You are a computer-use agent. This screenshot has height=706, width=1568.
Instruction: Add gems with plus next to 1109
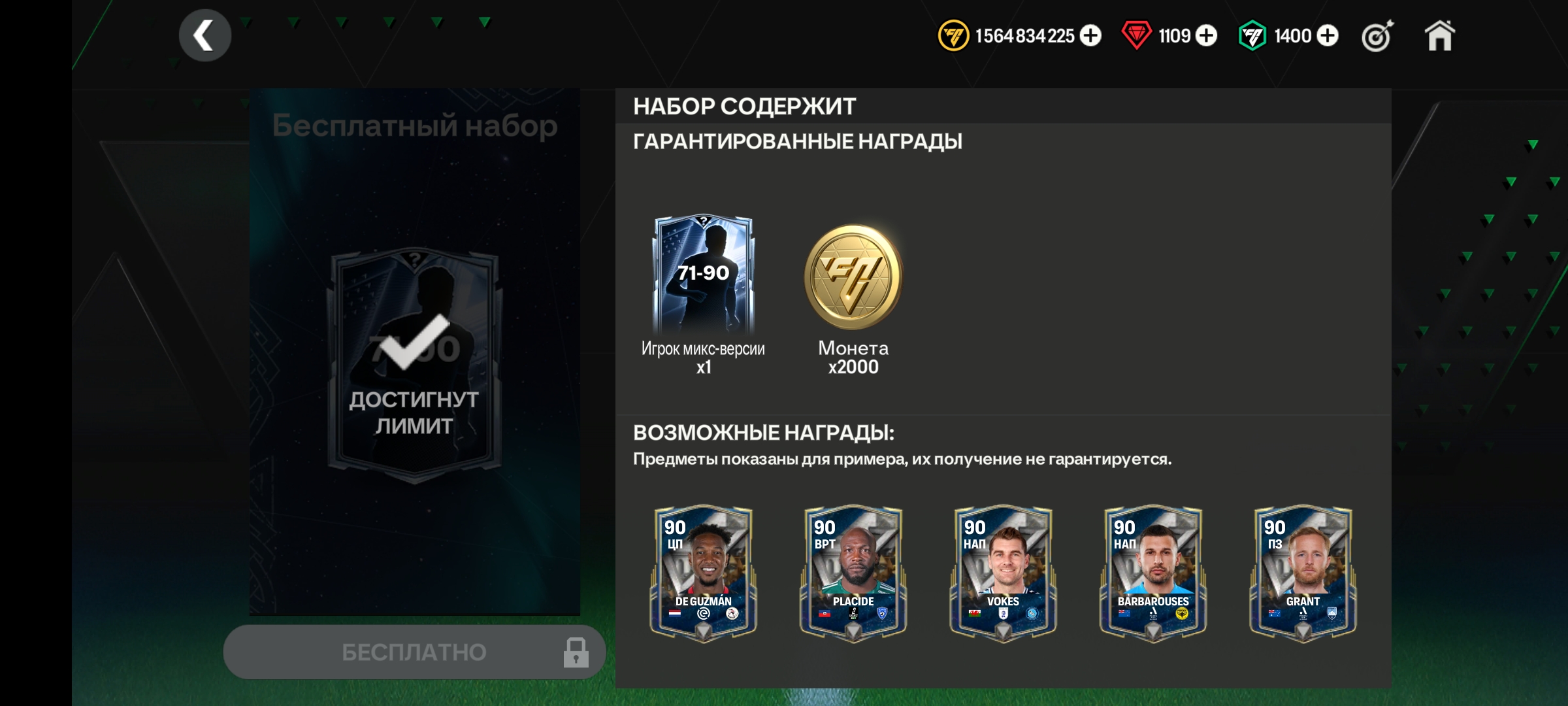[1206, 35]
